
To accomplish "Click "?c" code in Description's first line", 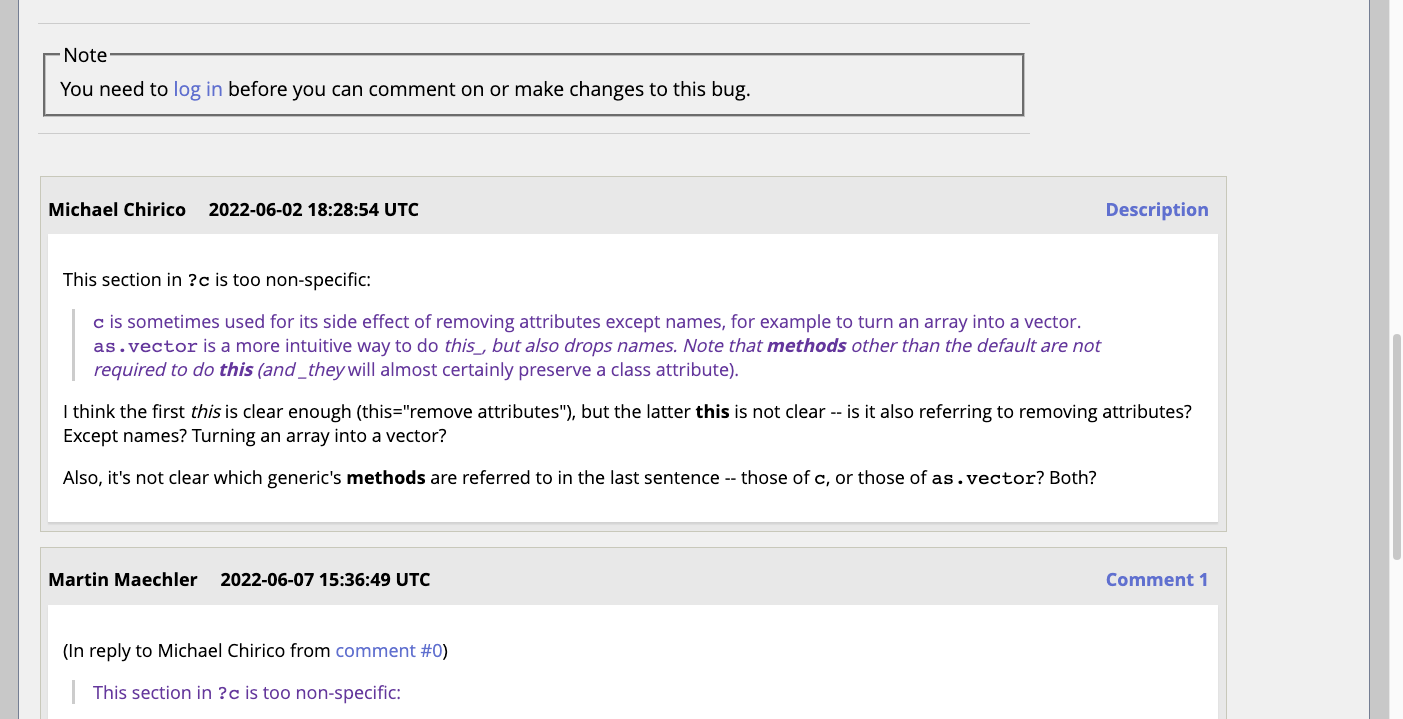I will [x=199, y=281].
